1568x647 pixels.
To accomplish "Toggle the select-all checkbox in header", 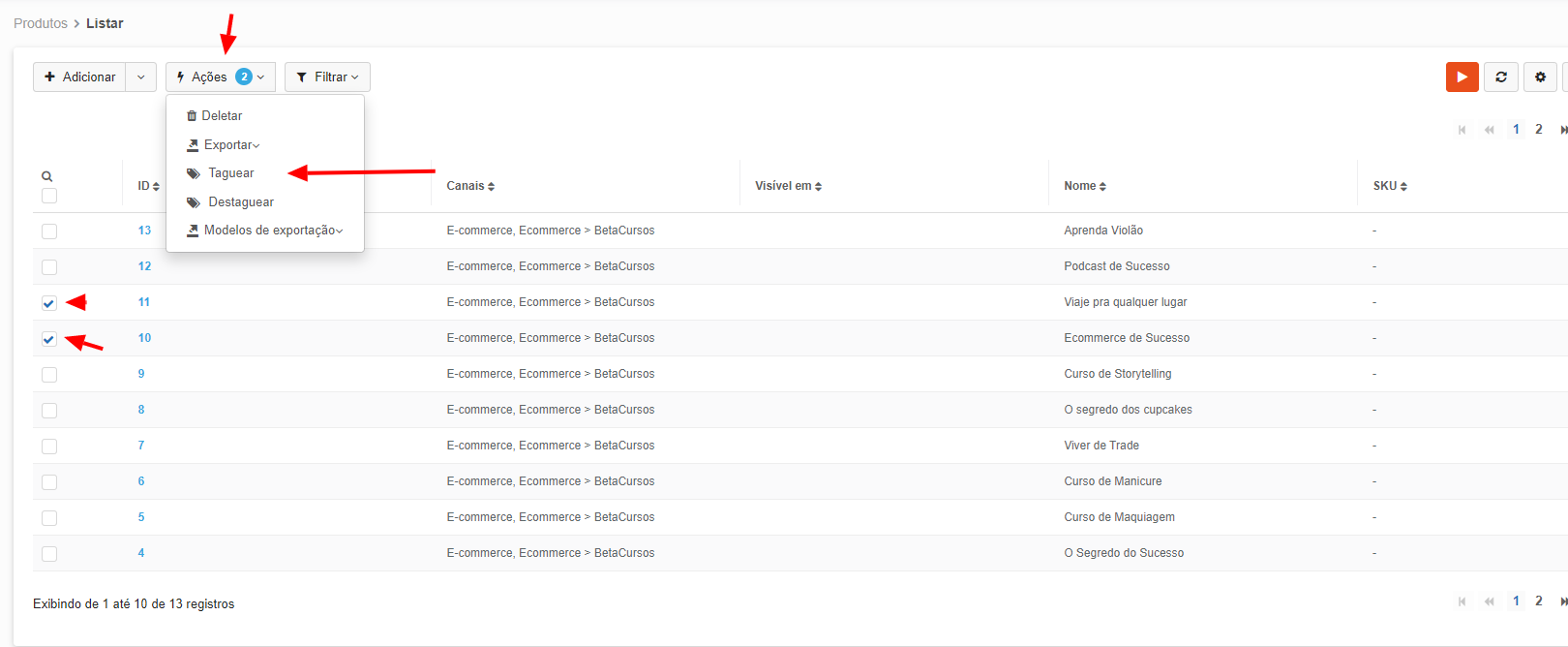I will pos(49,196).
